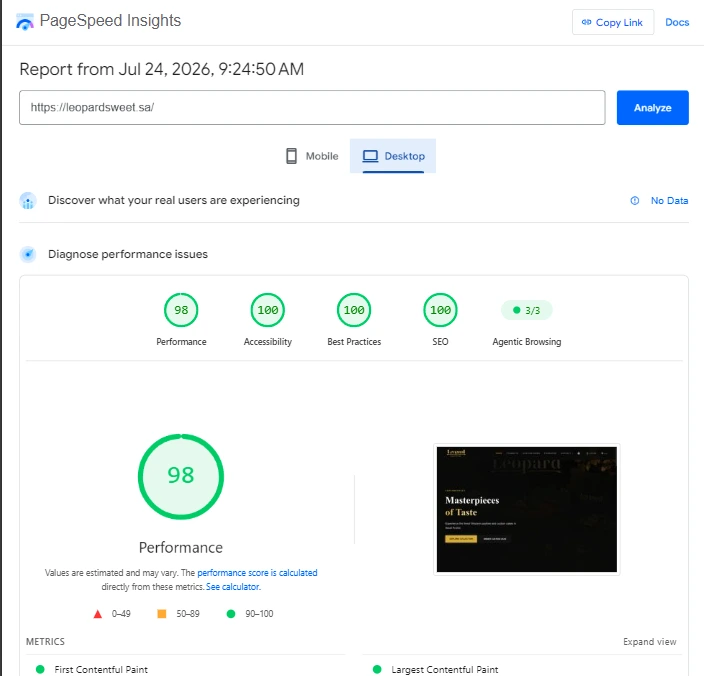Image resolution: width=704 pixels, height=676 pixels.
Task: Click the Copy Link button
Action: [612, 22]
